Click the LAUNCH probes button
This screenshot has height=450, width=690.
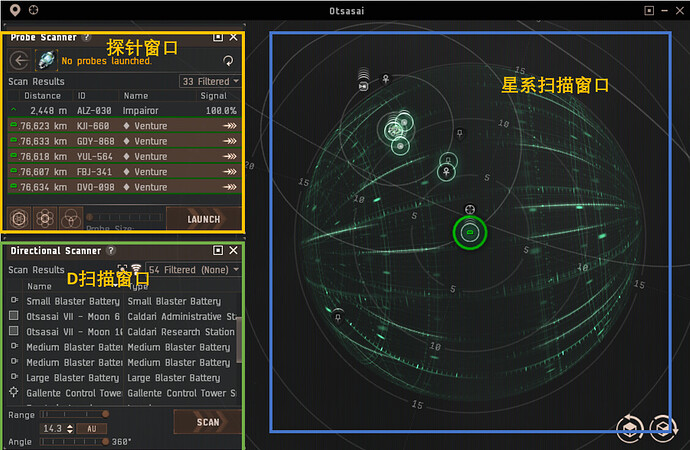204,219
